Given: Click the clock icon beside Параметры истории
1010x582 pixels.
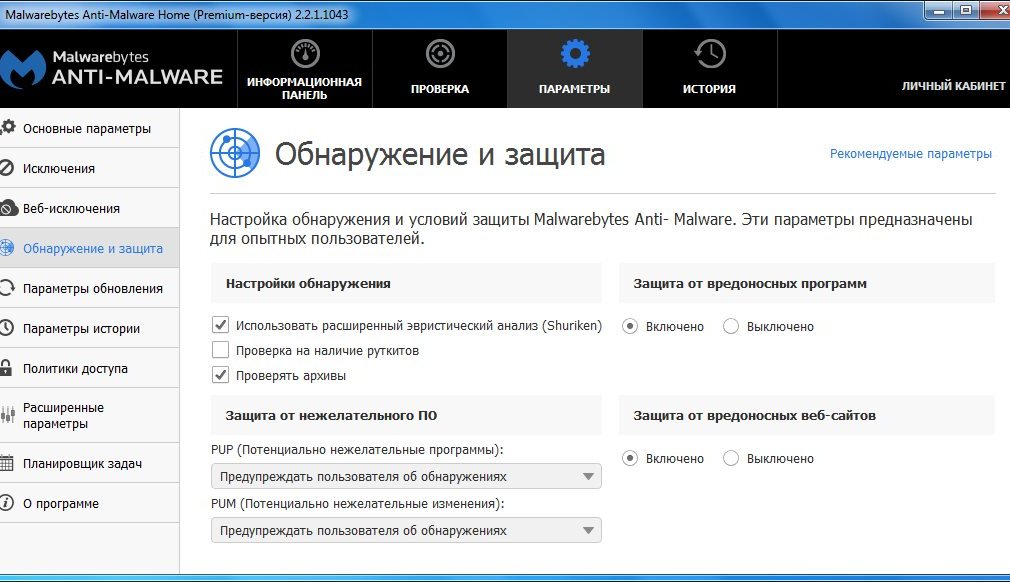Looking at the screenshot, I should click(x=6, y=328).
